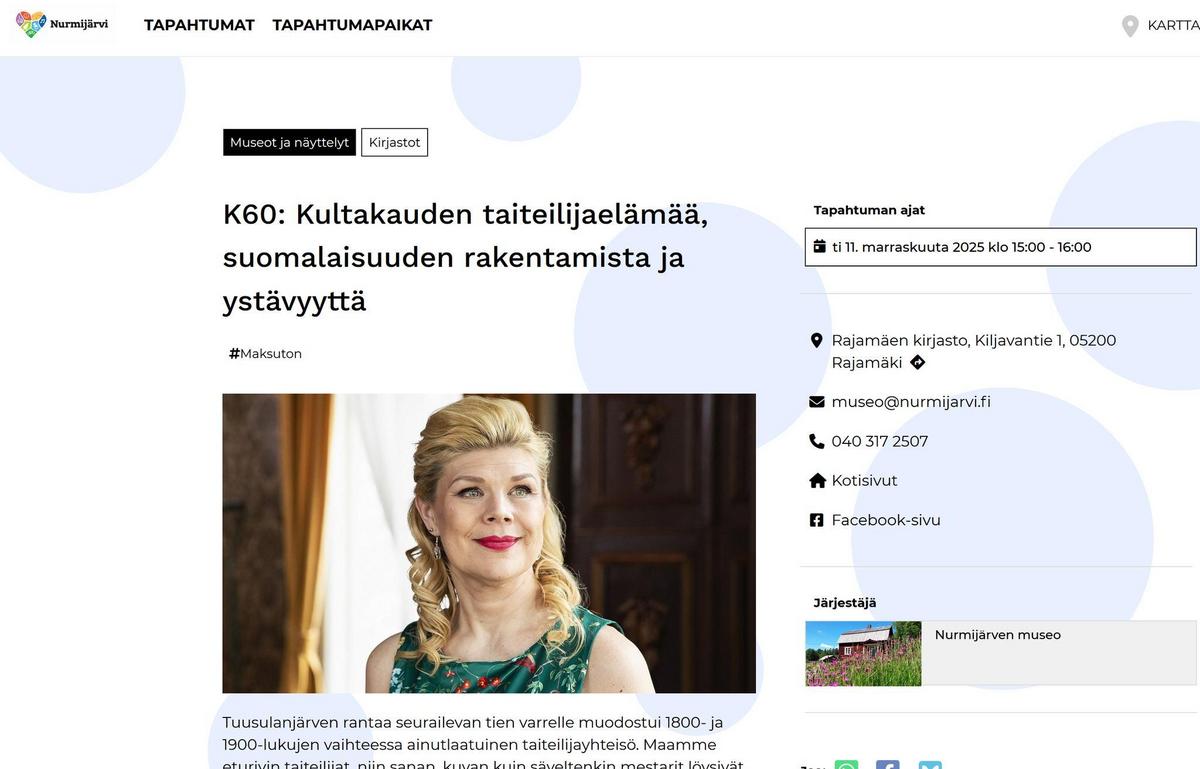Open the Kotisivut link

pos(864,481)
